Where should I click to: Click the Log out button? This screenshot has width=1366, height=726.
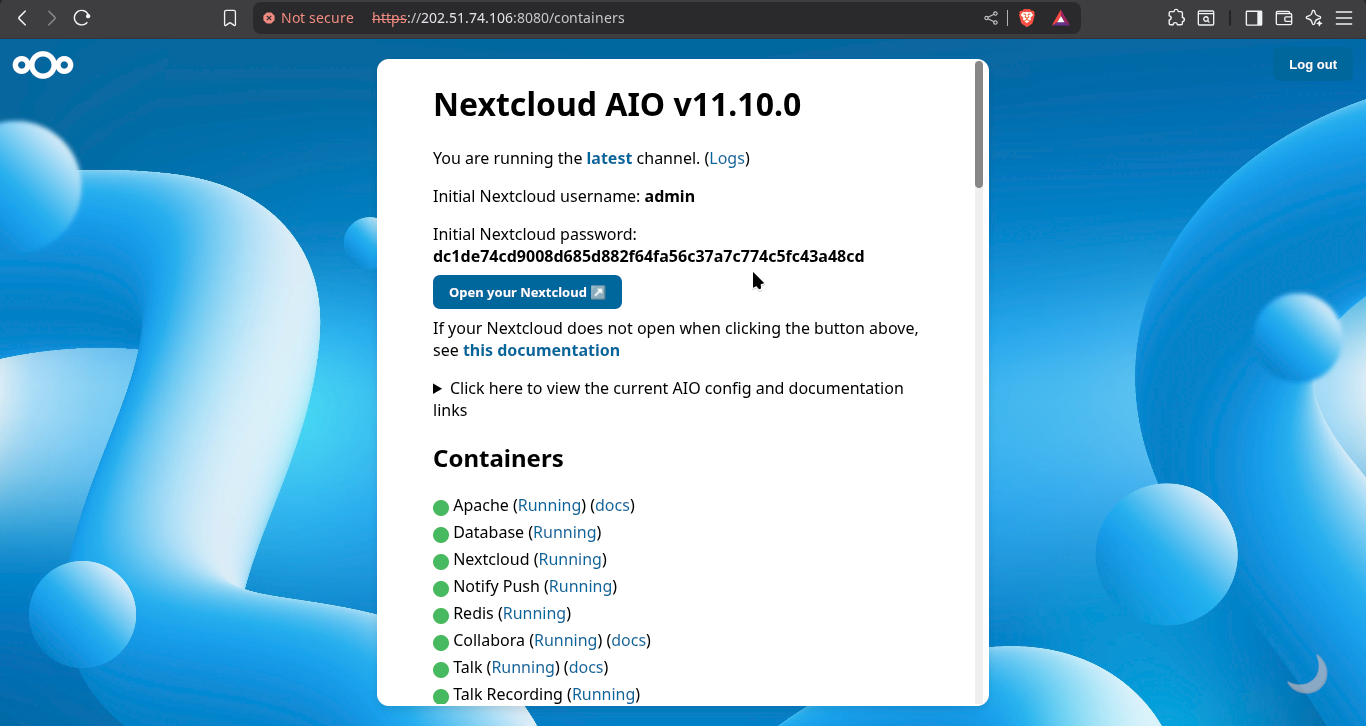(1312, 65)
